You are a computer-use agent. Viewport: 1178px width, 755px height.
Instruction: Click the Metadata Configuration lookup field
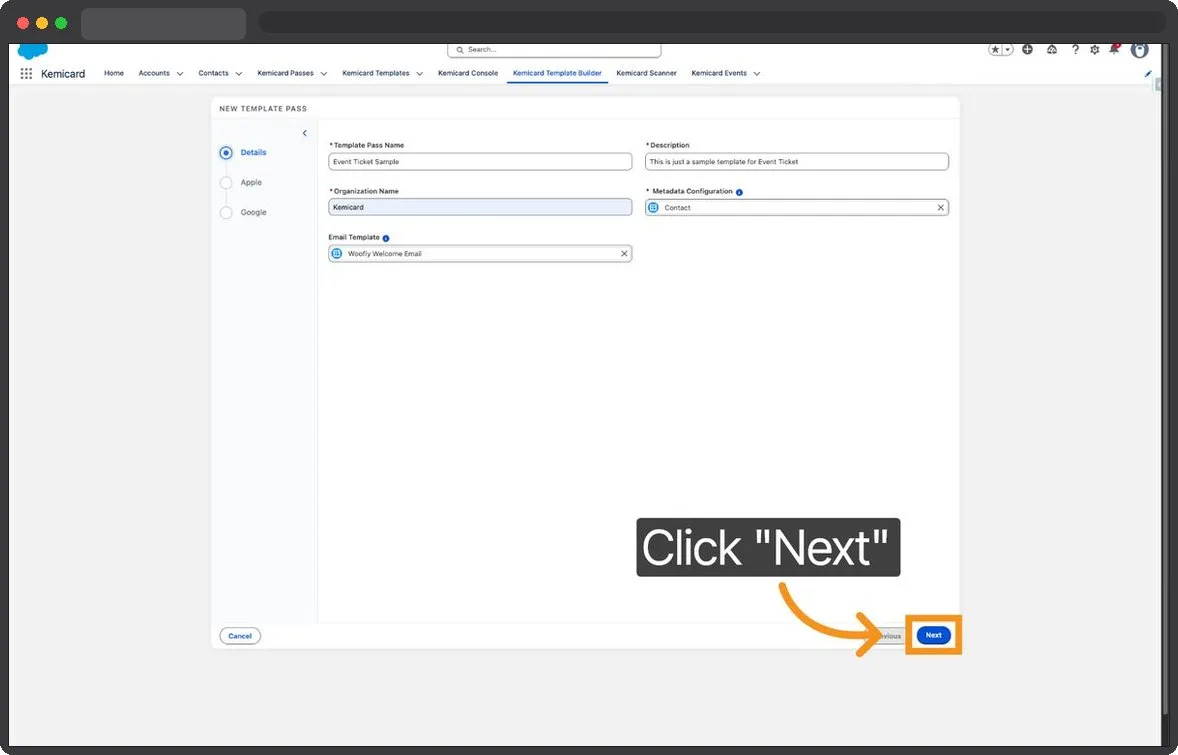tap(796, 207)
